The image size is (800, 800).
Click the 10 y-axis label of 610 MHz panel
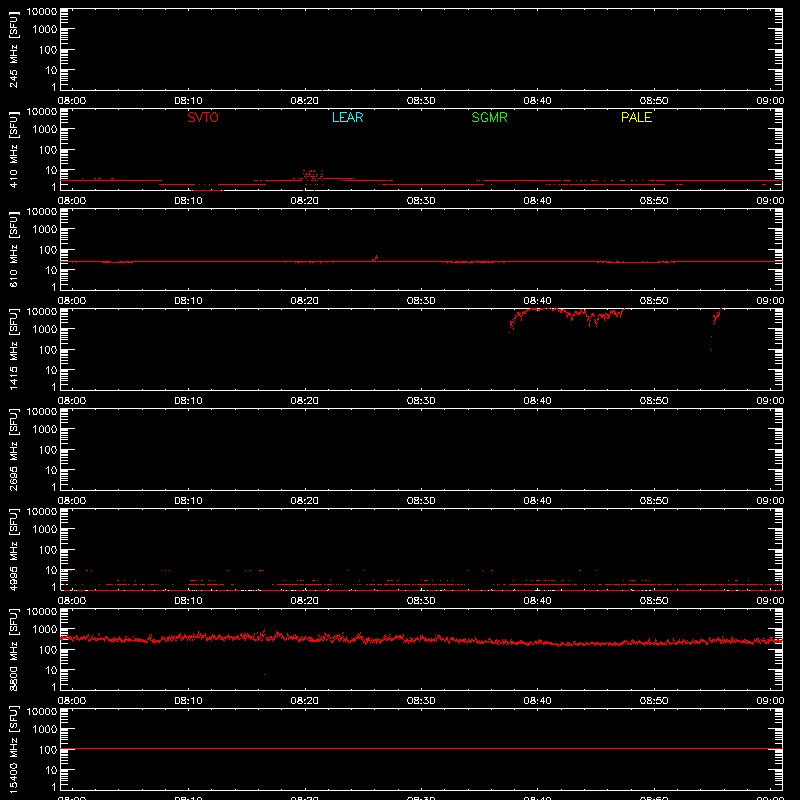pyautogui.click(x=52, y=270)
